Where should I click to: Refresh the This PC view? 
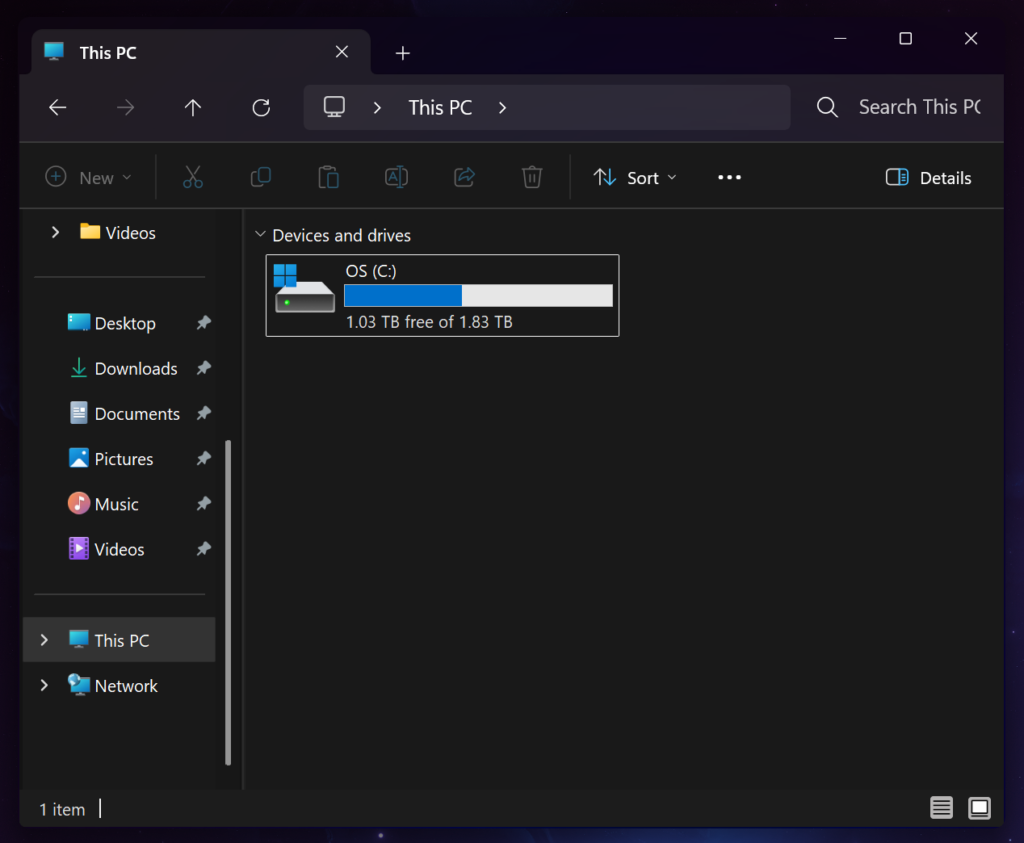261,107
